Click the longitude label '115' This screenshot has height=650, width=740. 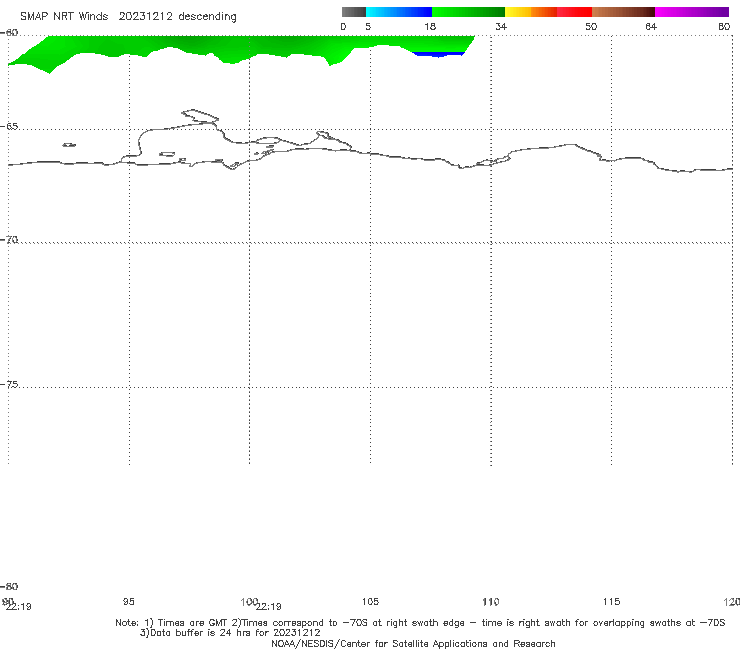pyautogui.click(x=612, y=601)
